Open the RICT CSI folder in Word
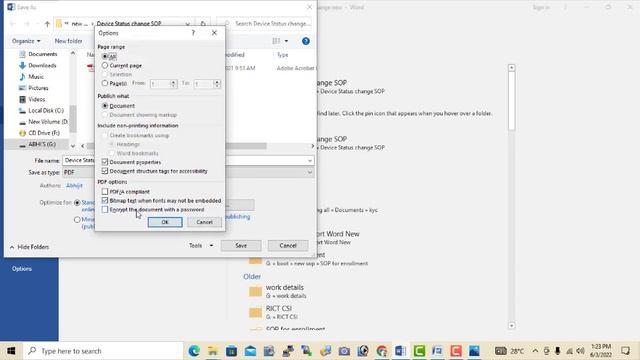The width and height of the screenshot is (640, 360). click(x=279, y=312)
